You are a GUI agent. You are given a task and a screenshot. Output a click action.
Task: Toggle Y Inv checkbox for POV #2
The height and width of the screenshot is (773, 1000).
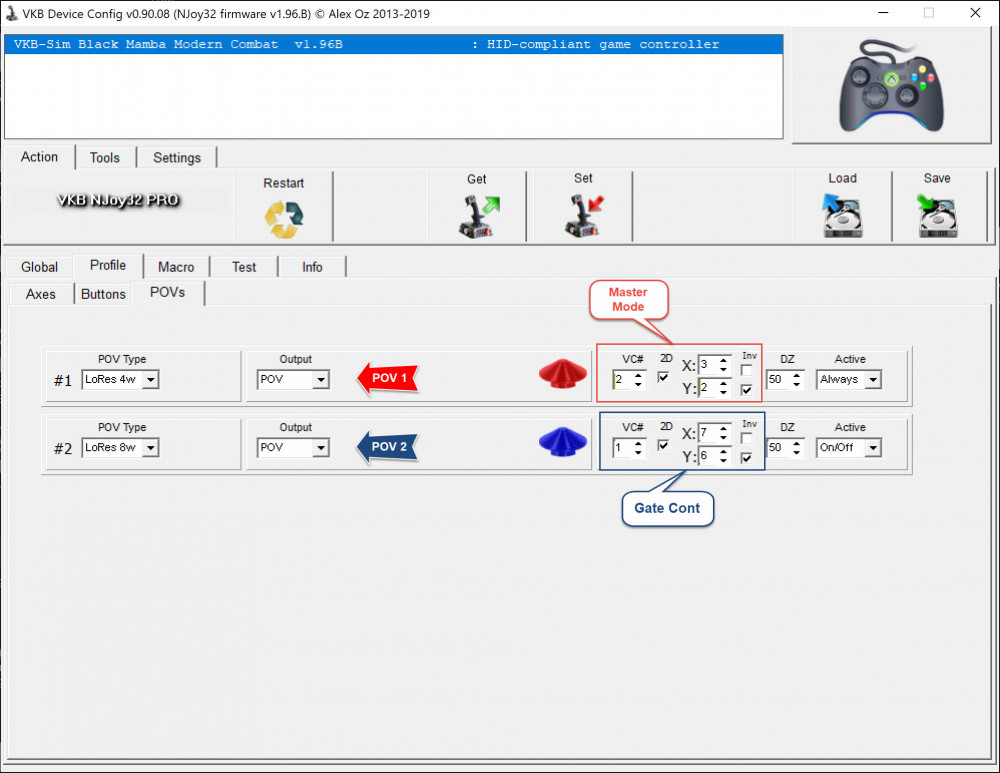click(x=746, y=458)
